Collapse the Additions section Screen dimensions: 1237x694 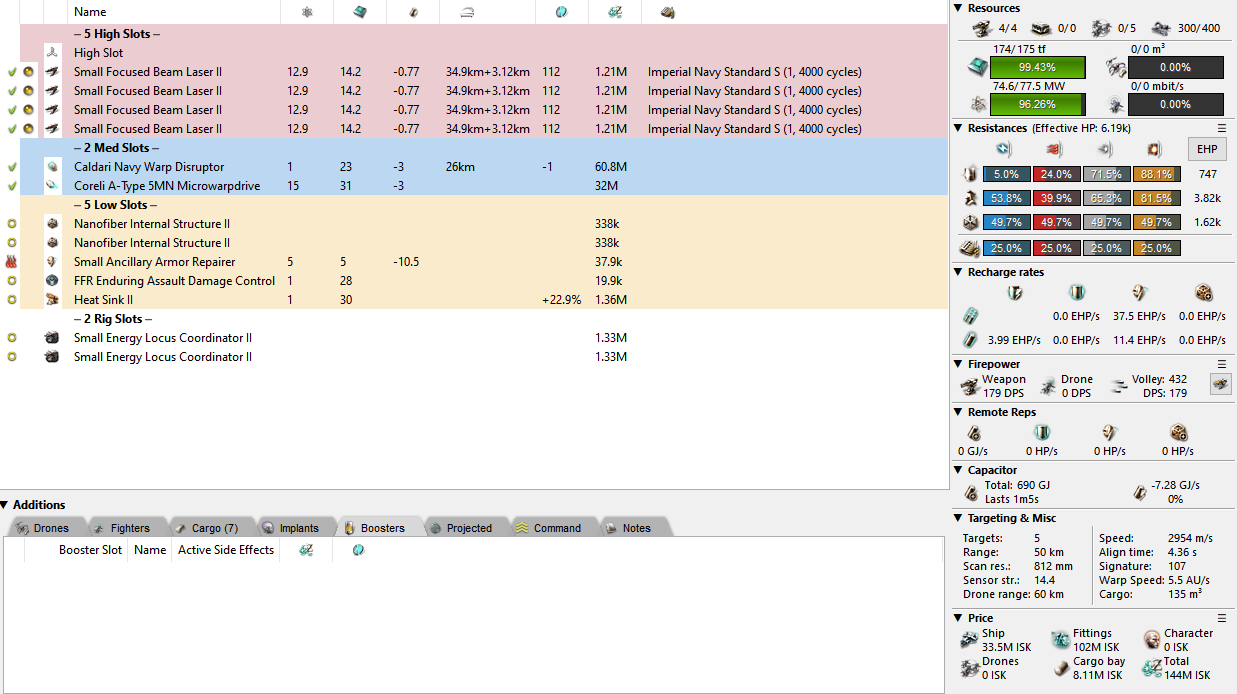click(6, 505)
